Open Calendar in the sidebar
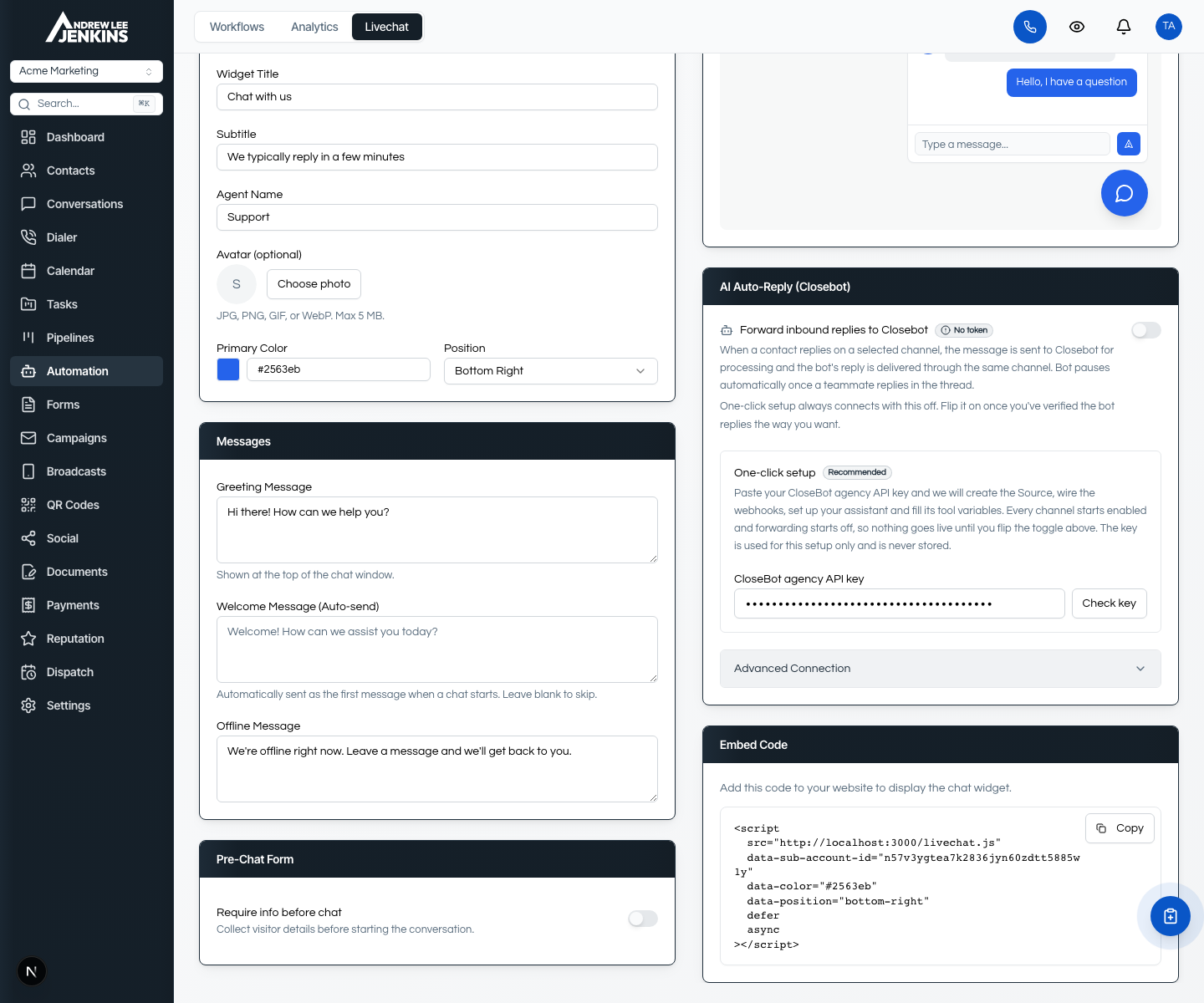The height and width of the screenshot is (1003, 1204). 86,271
